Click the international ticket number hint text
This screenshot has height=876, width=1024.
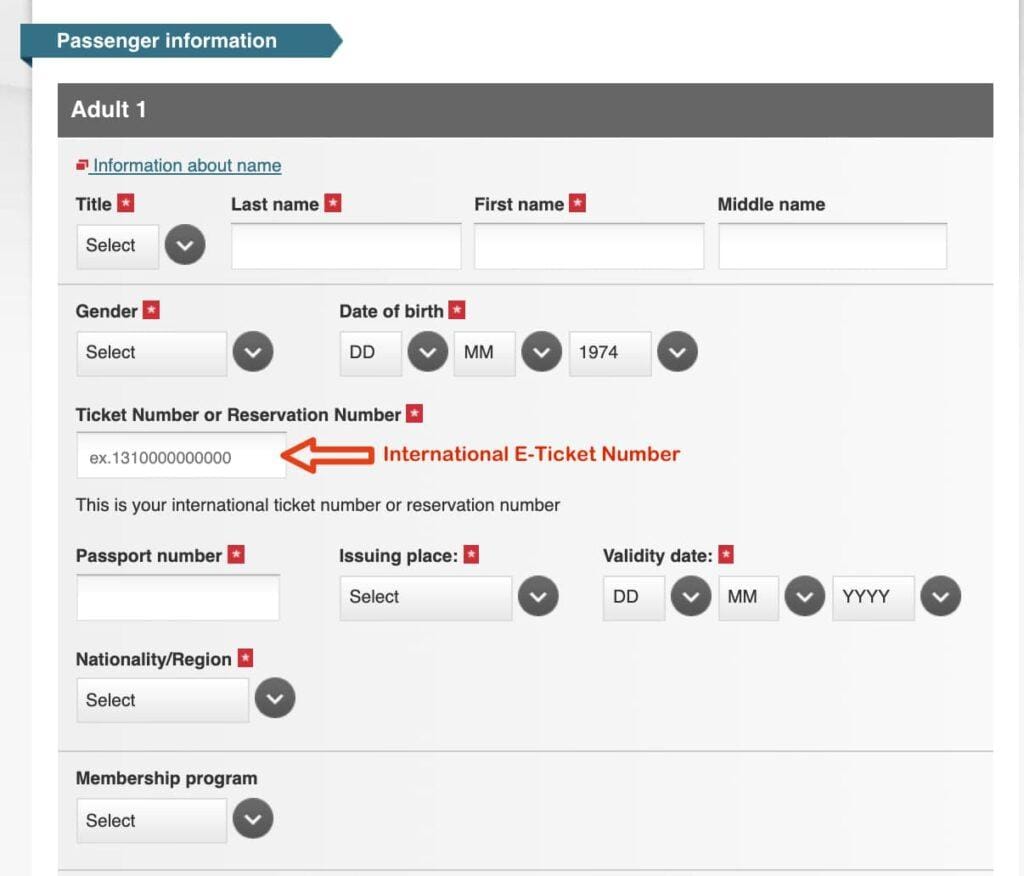click(317, 505)
